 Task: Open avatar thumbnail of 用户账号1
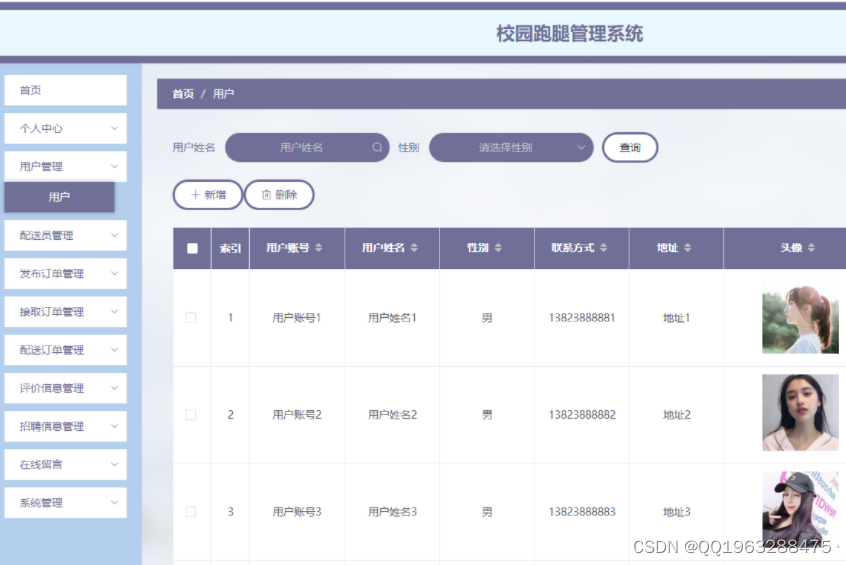point(800,317)
